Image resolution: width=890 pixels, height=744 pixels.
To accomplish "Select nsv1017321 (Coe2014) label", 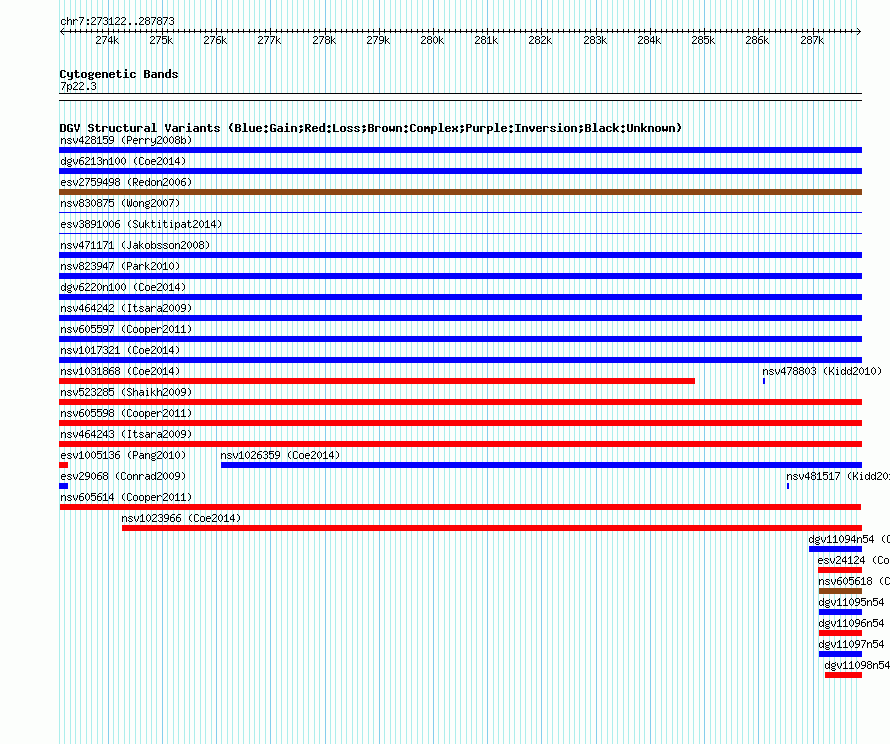I will pos(120,350).
